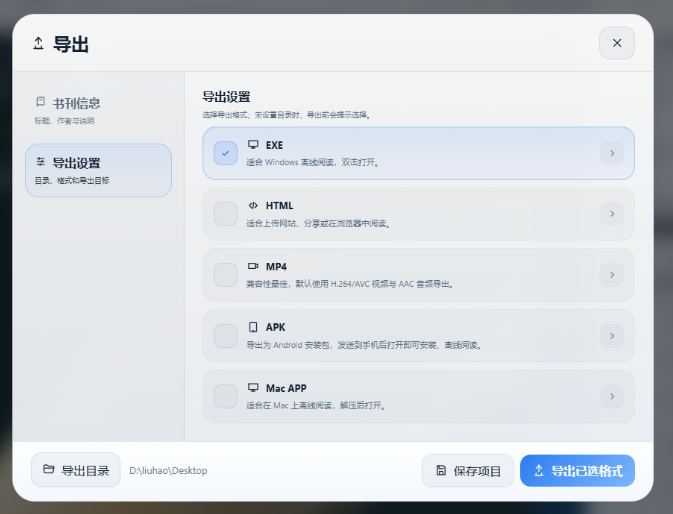Click the 目录、格式和导出目标 subtitle
This screenshot has width=673, height=514.
tap(72, 181)
